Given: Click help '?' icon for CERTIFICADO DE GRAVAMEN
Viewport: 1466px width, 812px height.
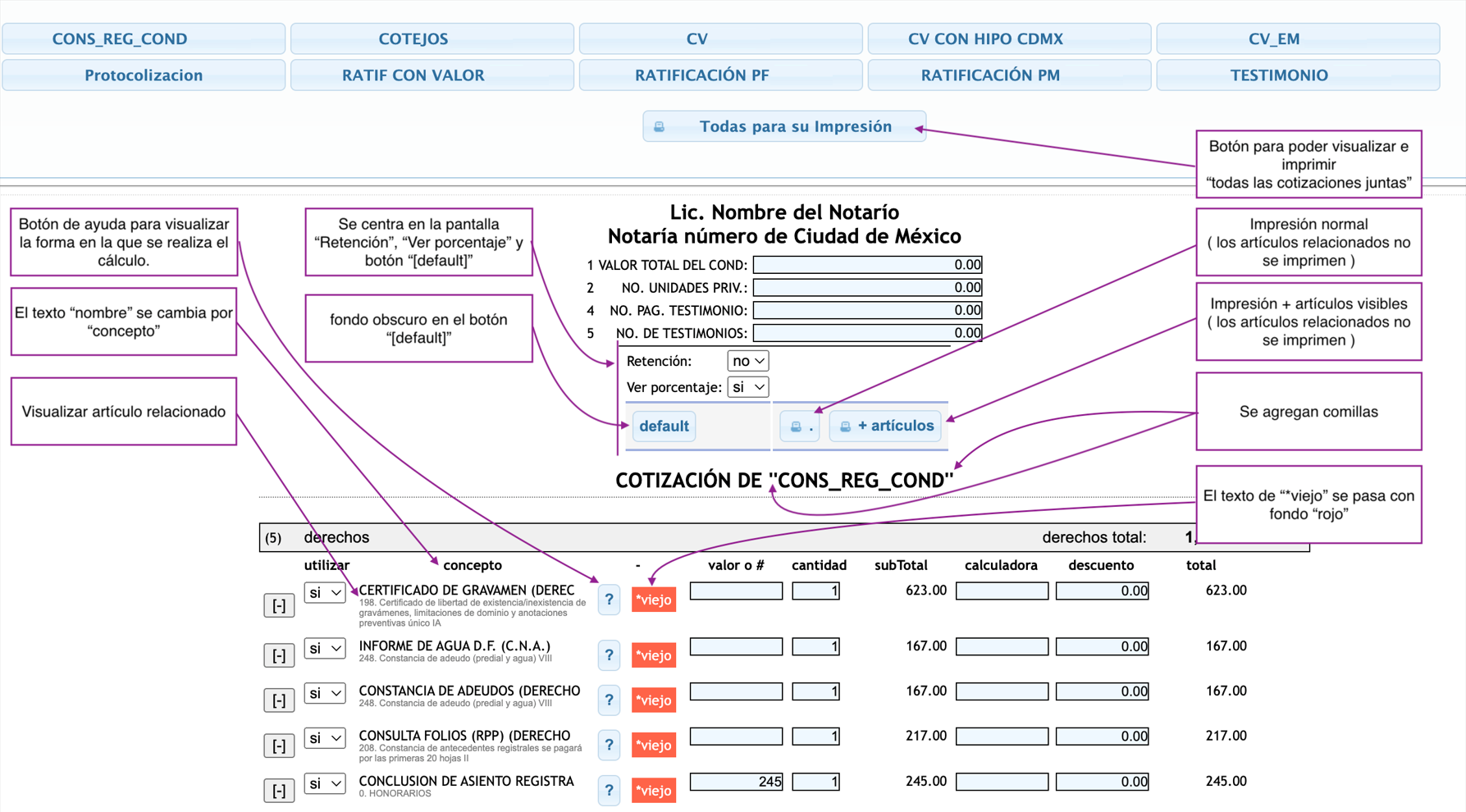Looking at the screenshot, I should coord(609,600).
